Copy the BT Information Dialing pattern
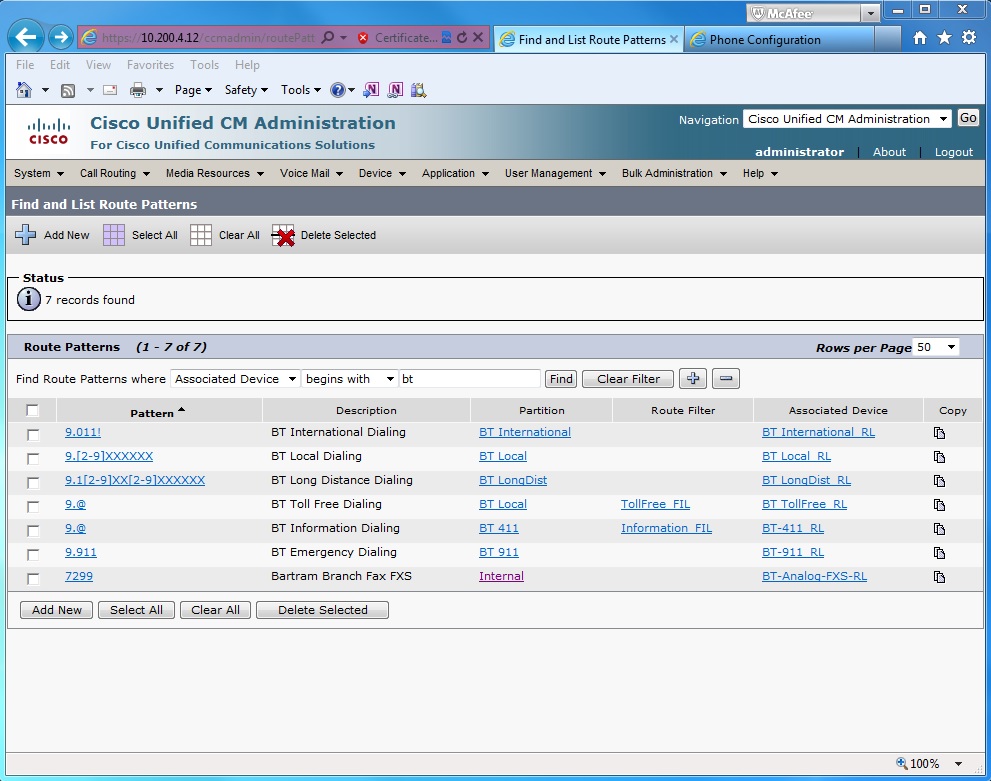Screen dimensions: 991x781 click(x=940, y=529)
